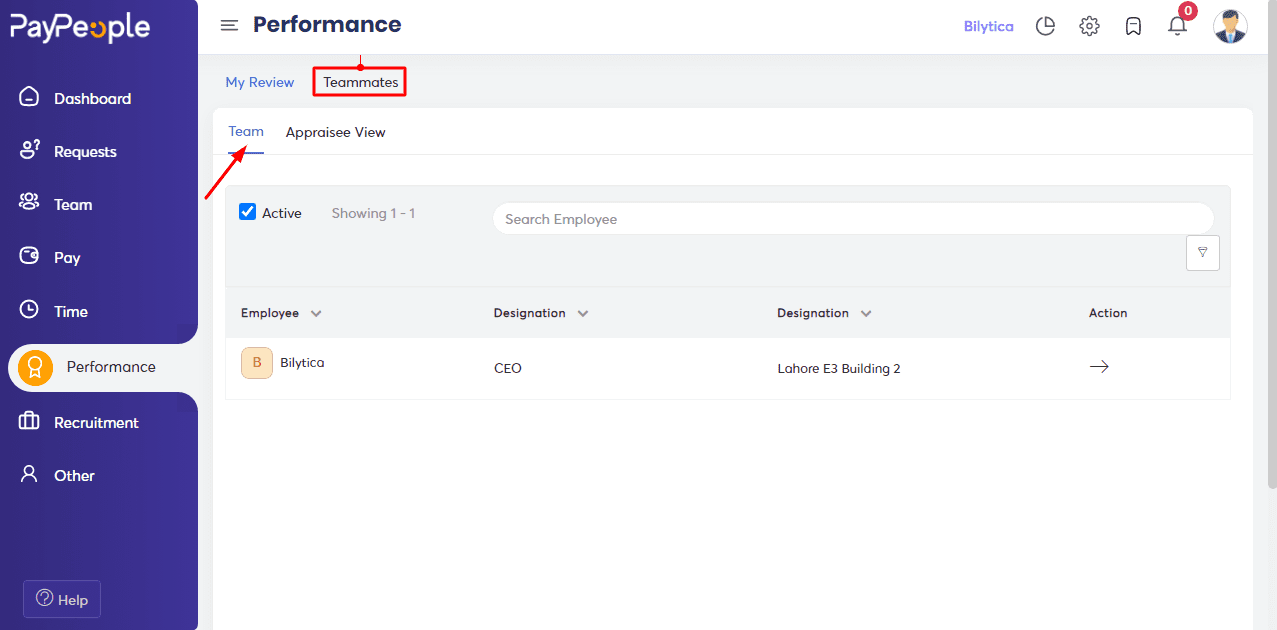Select the Teammates tab
Viewport: 1277px width, 630px height.
click(x=361, y=82)
